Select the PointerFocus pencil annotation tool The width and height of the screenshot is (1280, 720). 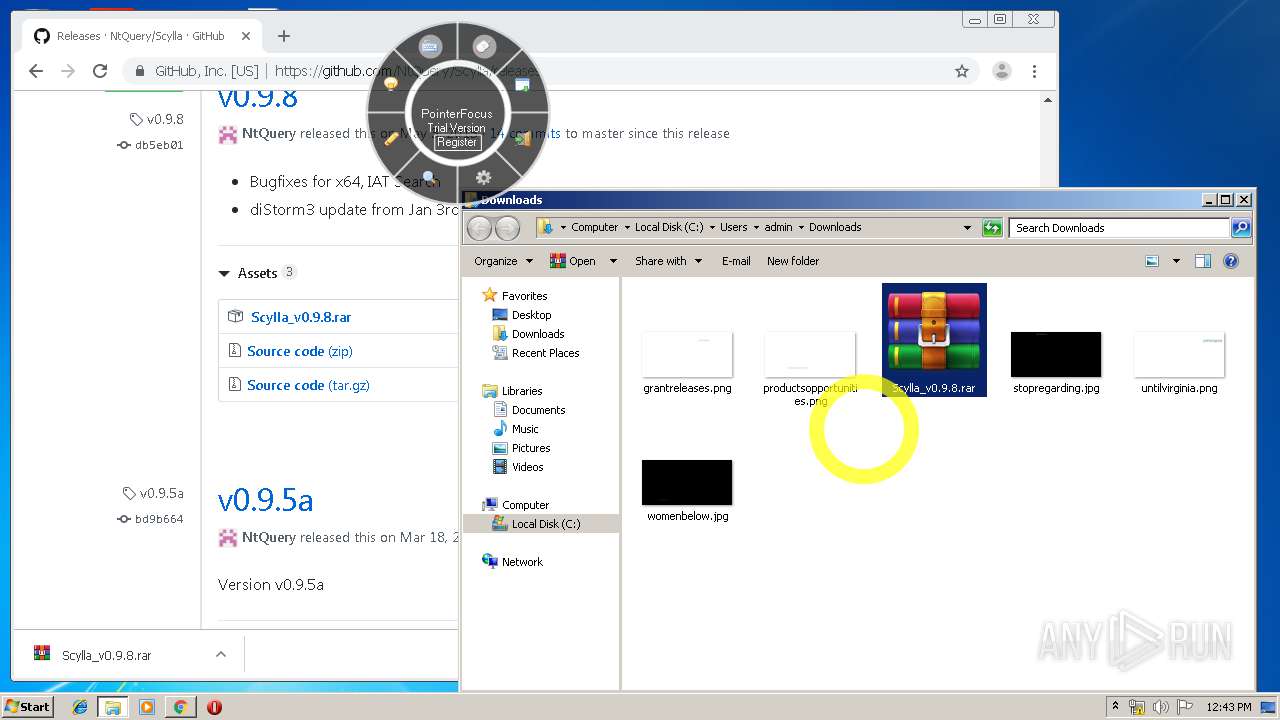point(391,138)
